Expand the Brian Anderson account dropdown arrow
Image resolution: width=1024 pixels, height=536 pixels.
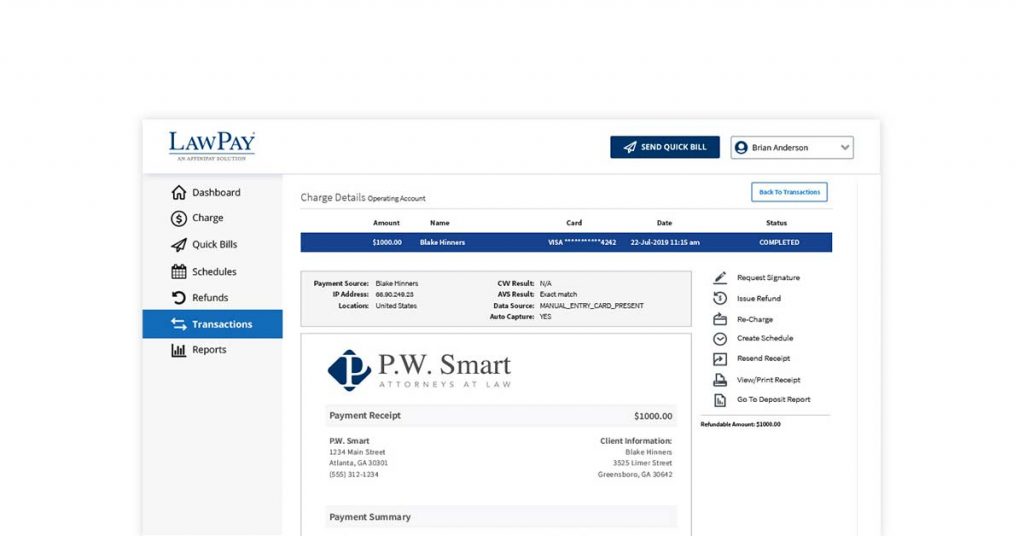click(x=845, y=148)
